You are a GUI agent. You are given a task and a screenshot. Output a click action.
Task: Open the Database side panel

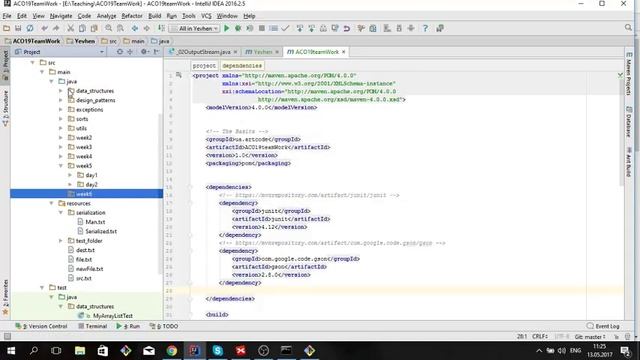coord(629,122)
